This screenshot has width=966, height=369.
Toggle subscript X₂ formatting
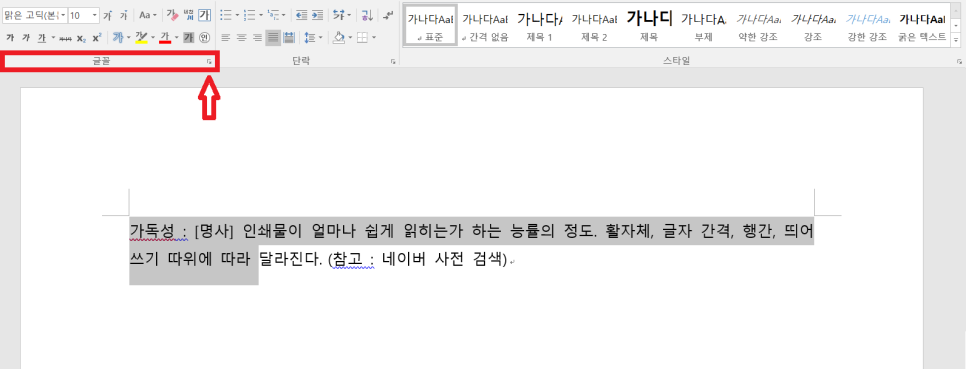(x=81, y=38)
